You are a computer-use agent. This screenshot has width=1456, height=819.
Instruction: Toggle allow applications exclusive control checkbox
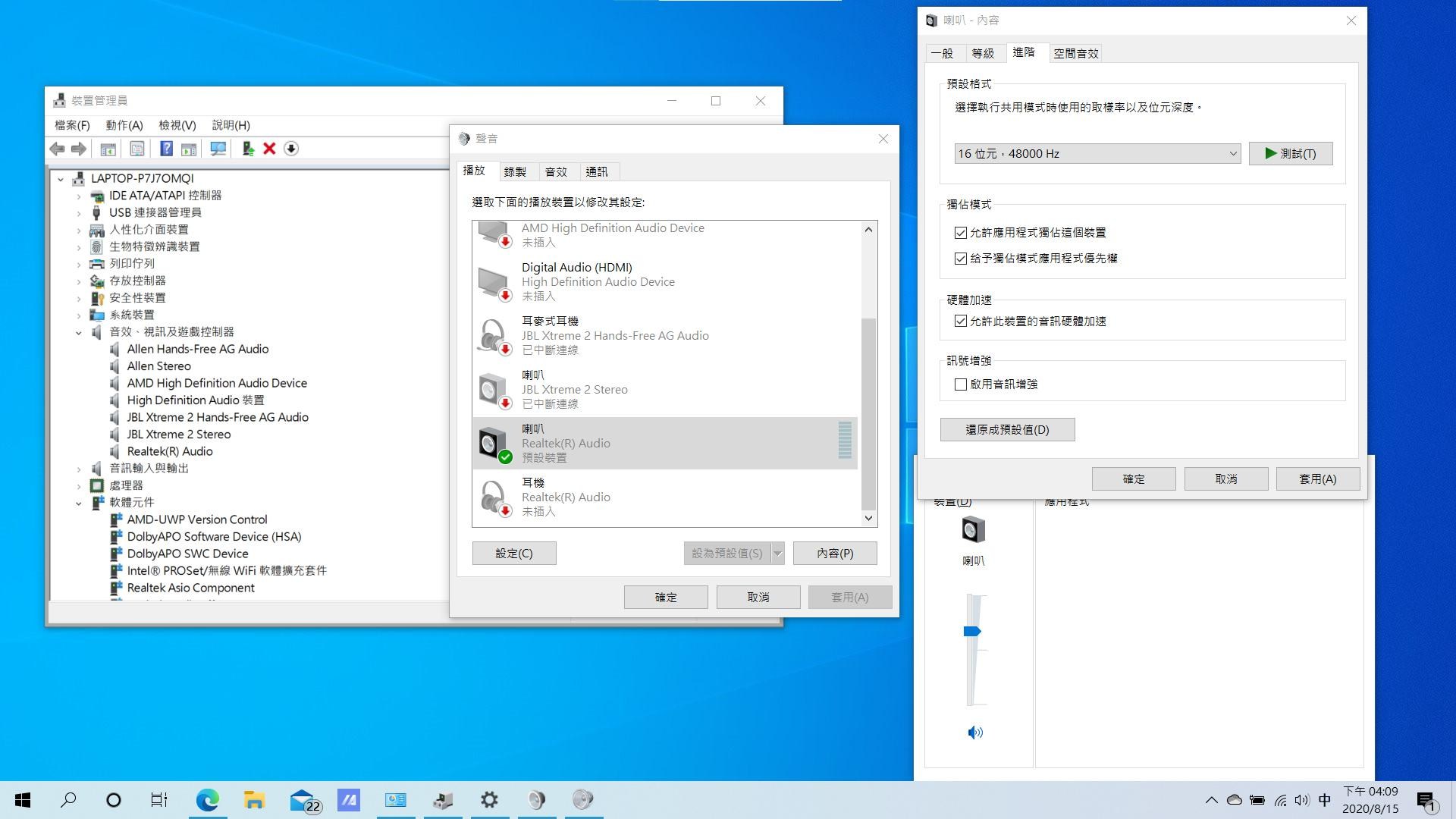[x=961, y=233]
